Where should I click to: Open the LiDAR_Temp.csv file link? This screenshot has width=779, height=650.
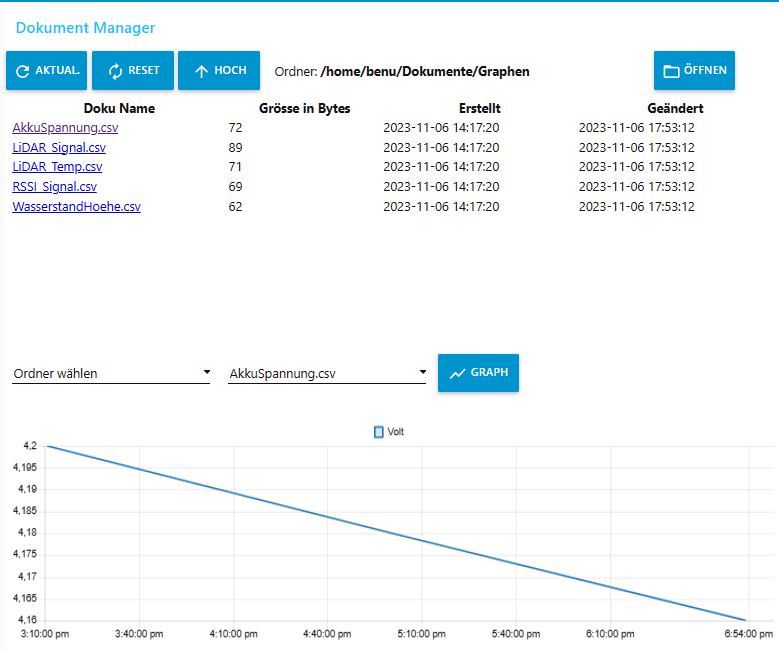tap(57, 167)
